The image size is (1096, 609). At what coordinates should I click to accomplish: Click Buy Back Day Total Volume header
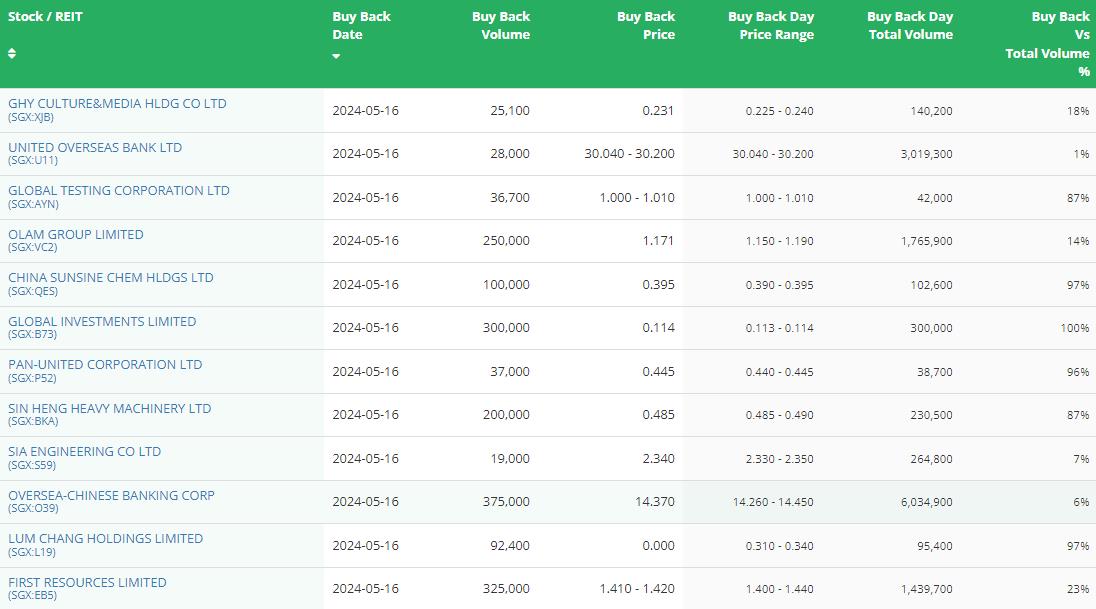(x=910, y=25)
